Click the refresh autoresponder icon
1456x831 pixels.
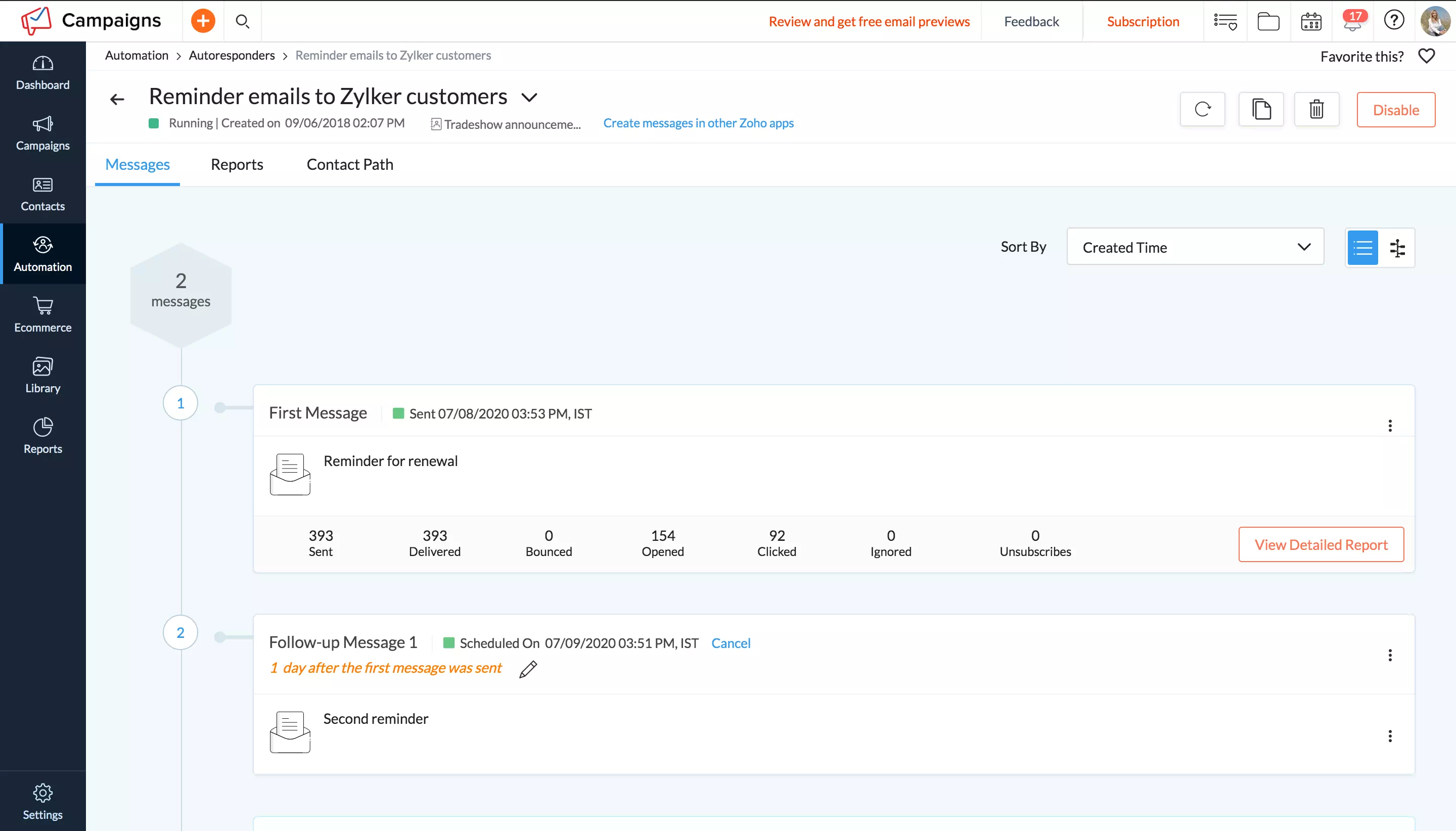(x=1203, y=109)
